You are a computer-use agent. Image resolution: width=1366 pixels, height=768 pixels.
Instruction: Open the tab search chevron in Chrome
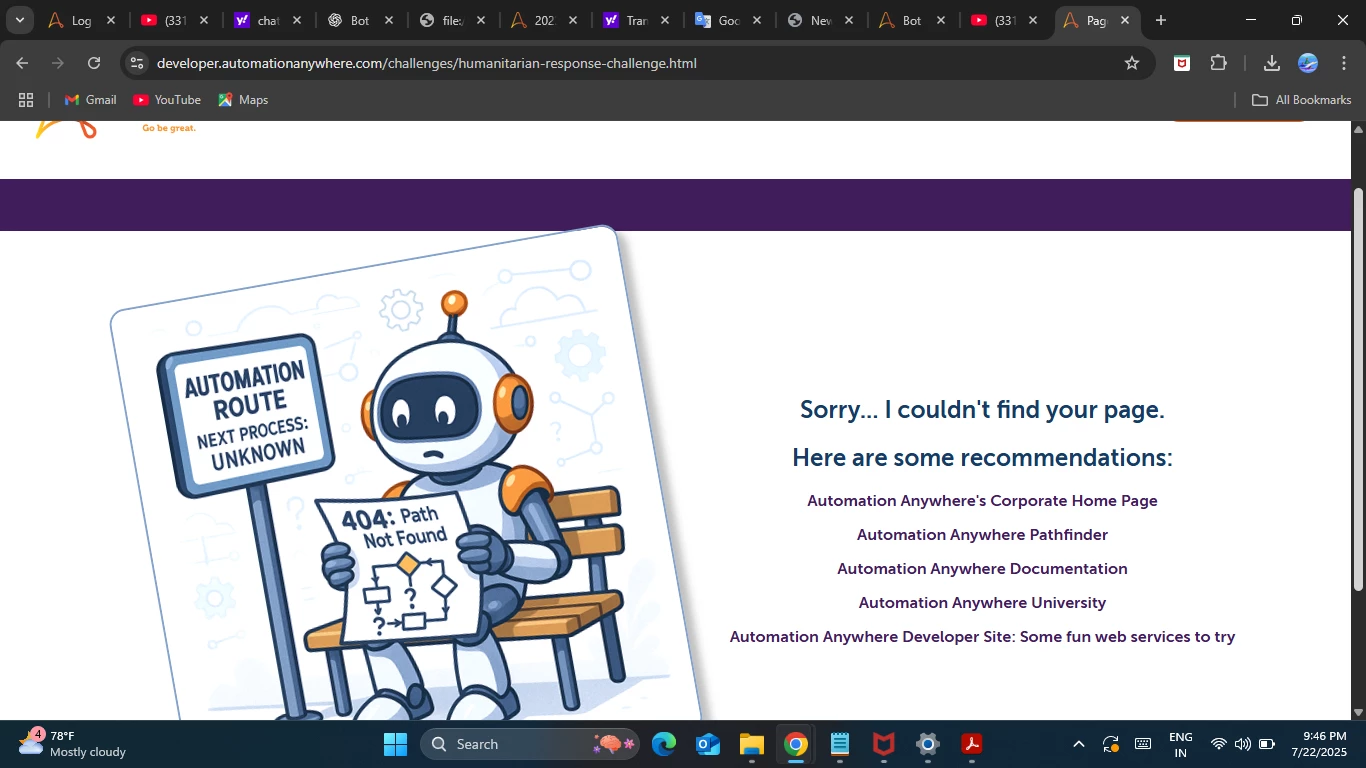(x=19, y=20)
